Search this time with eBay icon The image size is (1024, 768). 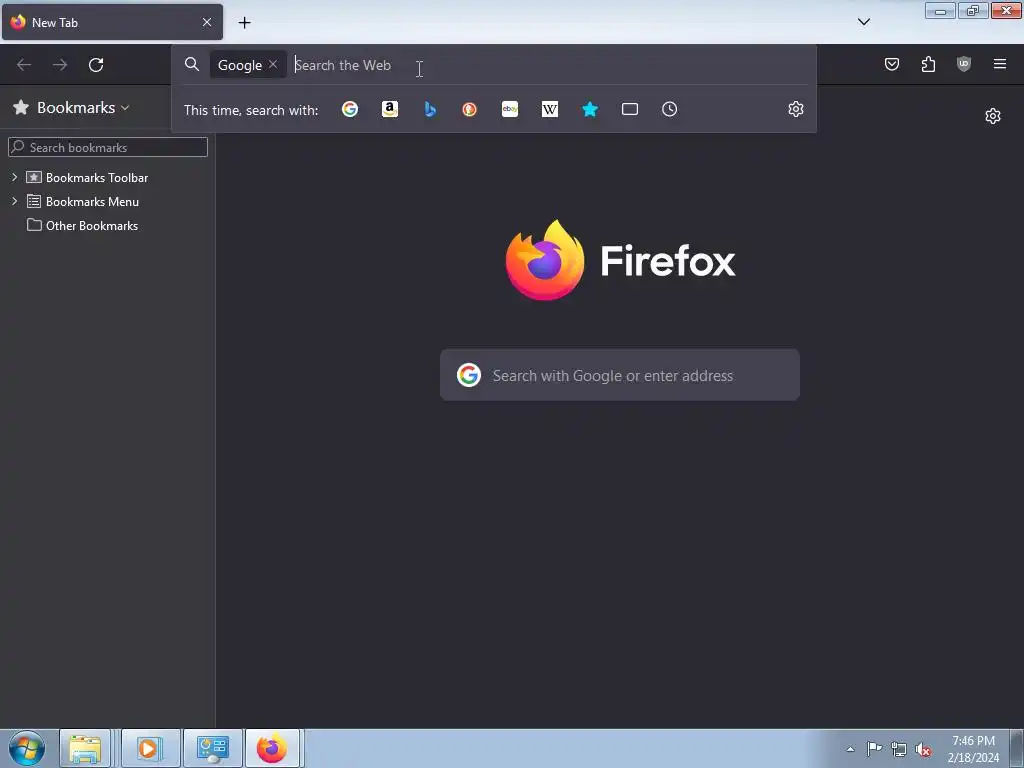[510, 109]
